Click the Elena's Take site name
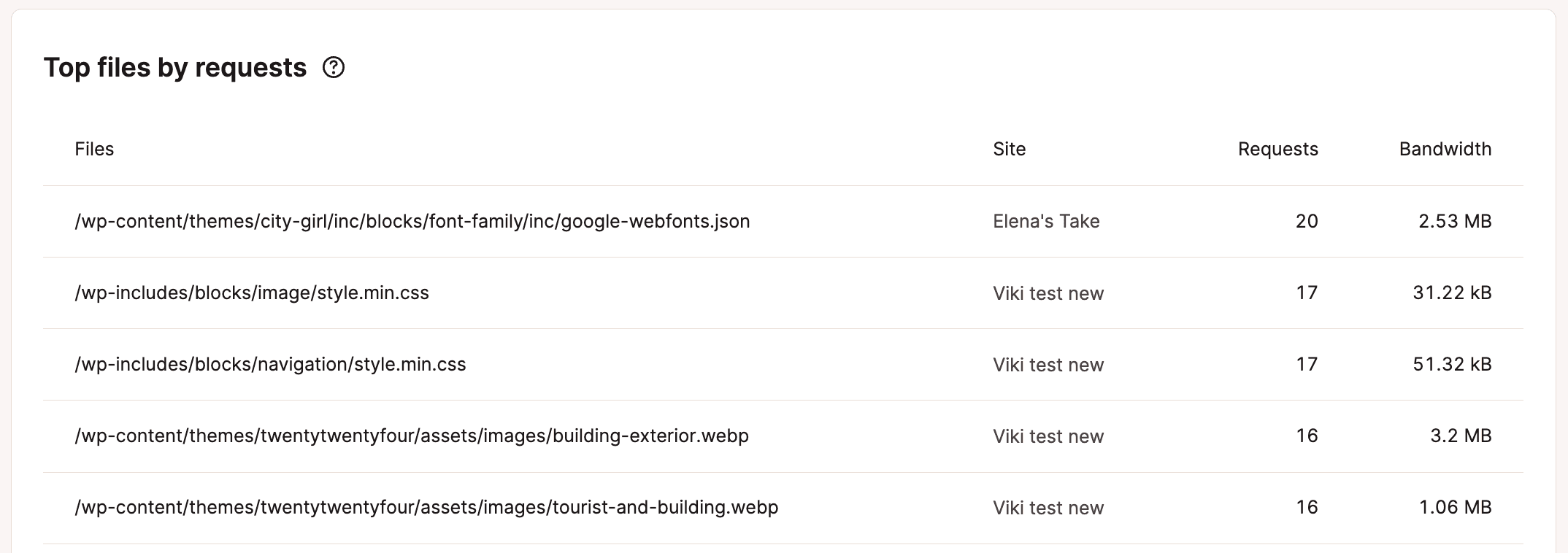The width and height of the screenshot is (1568, 553). click(1046, 221)
